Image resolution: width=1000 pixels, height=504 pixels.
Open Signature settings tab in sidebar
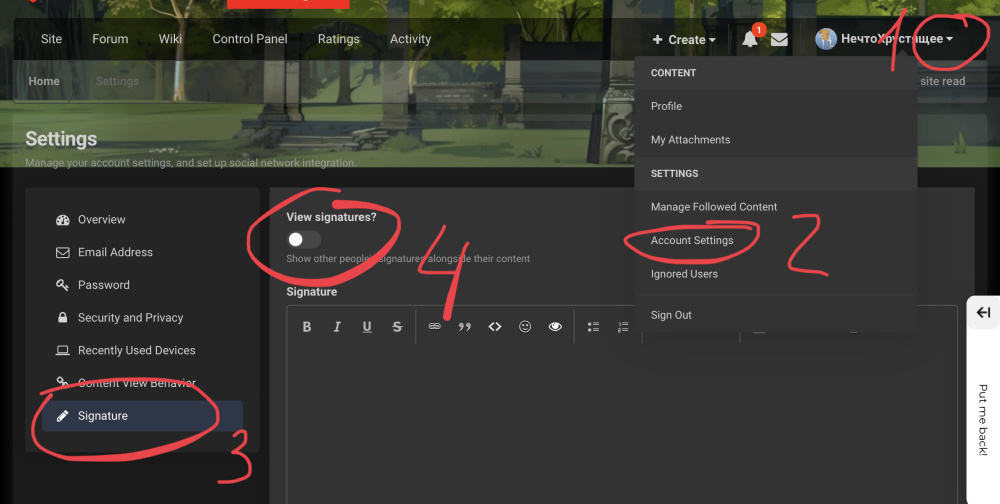coord(103,416)
